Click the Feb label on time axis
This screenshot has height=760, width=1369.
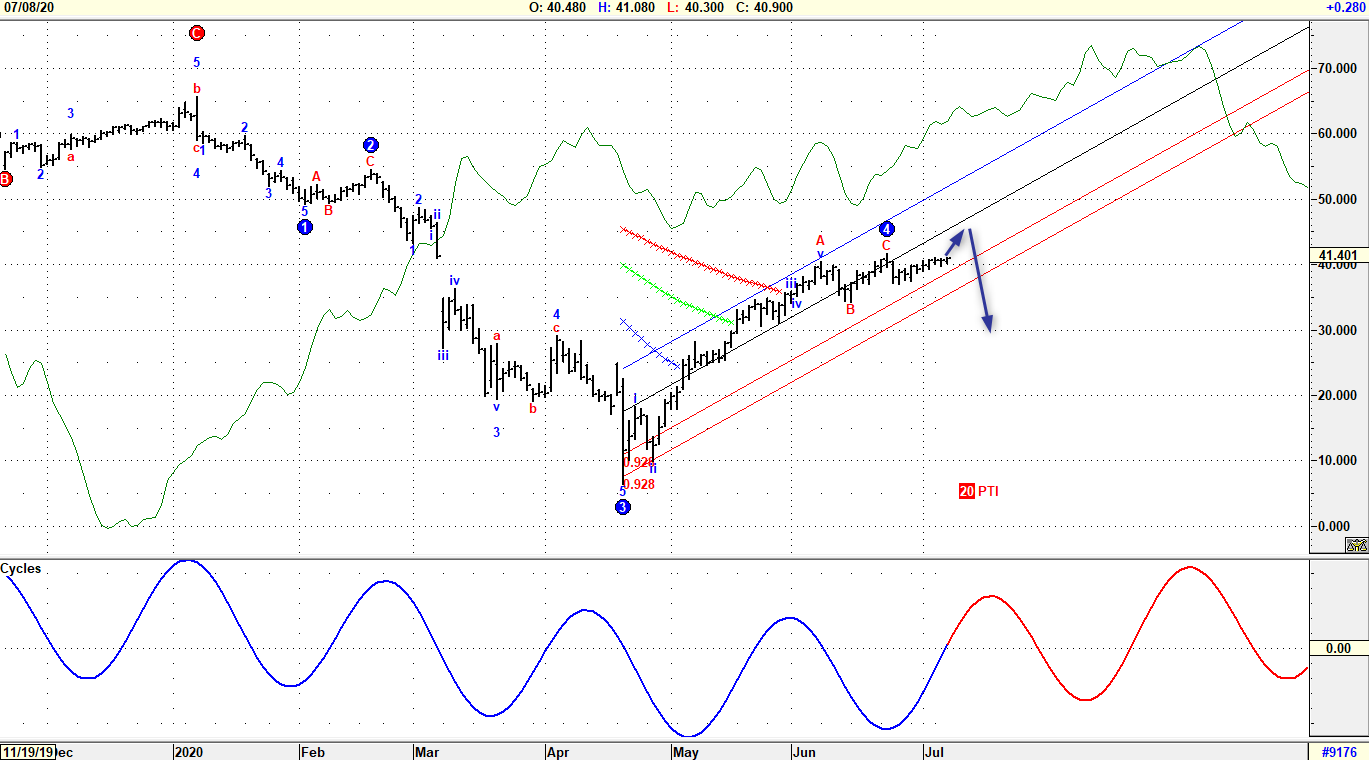tap(311, 752)
